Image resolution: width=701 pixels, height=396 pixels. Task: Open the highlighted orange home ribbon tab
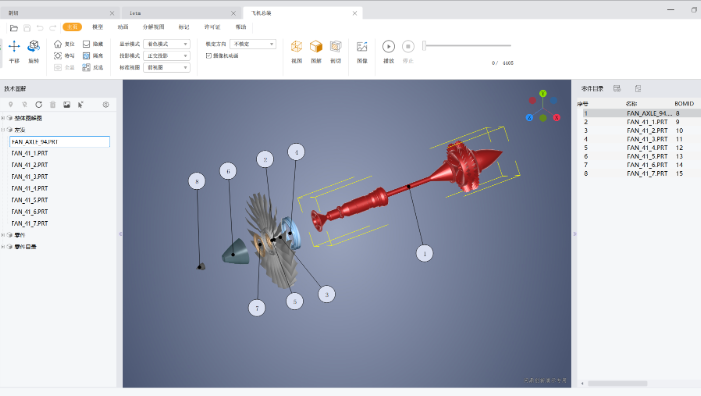[x=72, y=27]
